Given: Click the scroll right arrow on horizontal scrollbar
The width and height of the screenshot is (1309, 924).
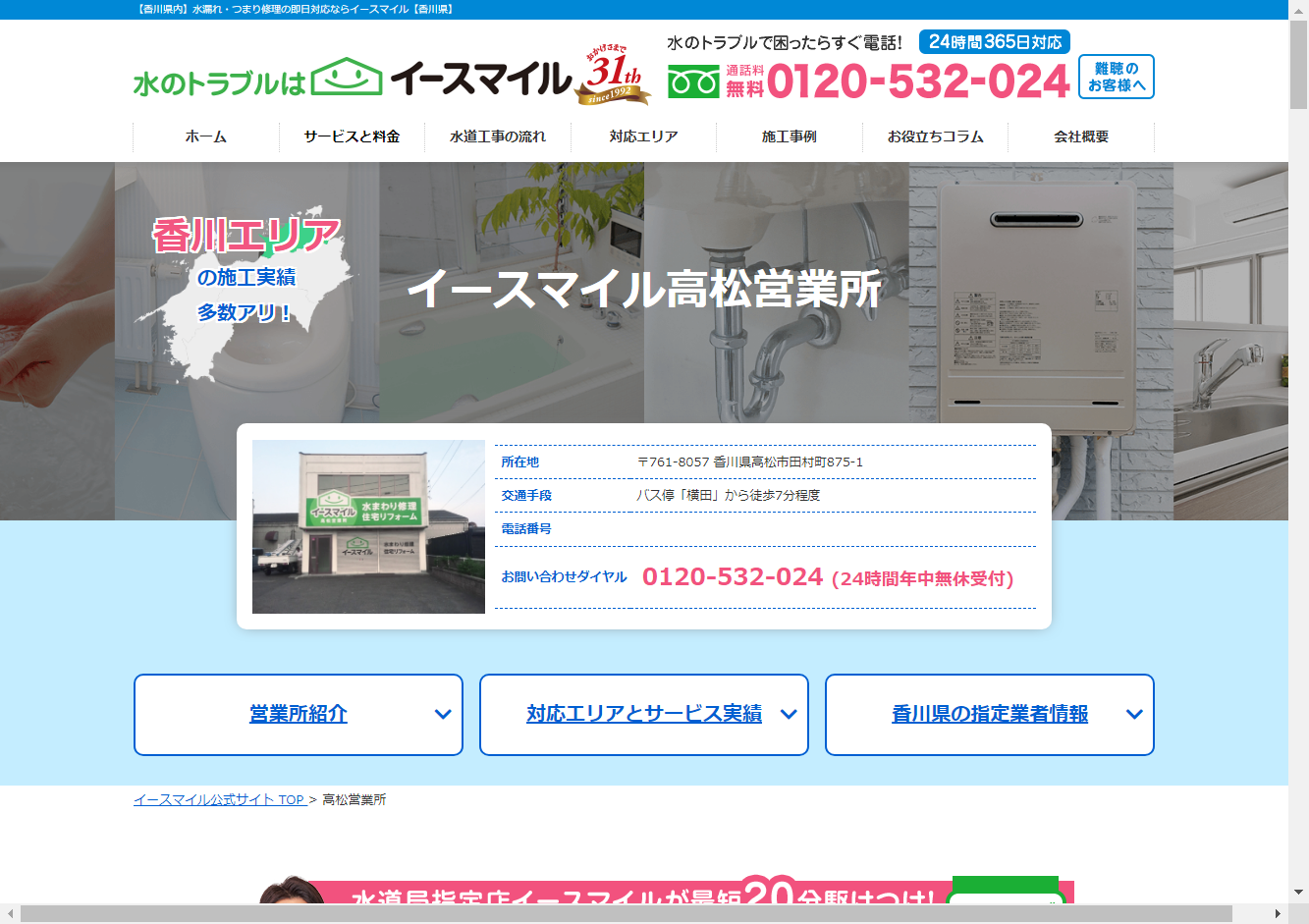Looking at the screenshot, I should (1278, 914).
